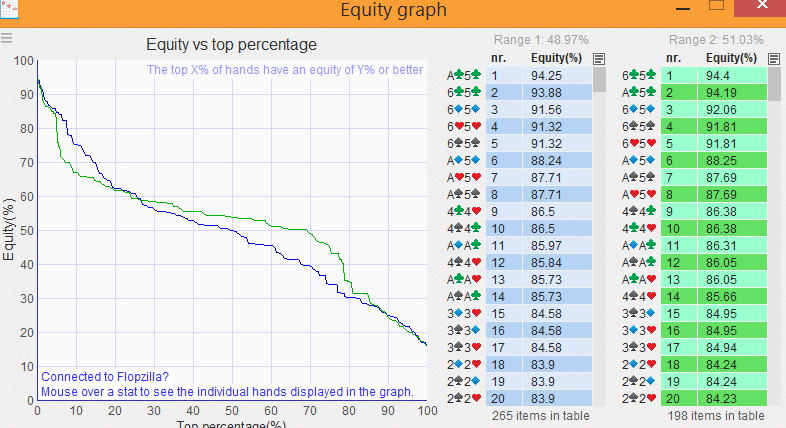Select Range 1 row 1 equity 94.25
This screenshot has height=428, width=786.
pos(557,76)
